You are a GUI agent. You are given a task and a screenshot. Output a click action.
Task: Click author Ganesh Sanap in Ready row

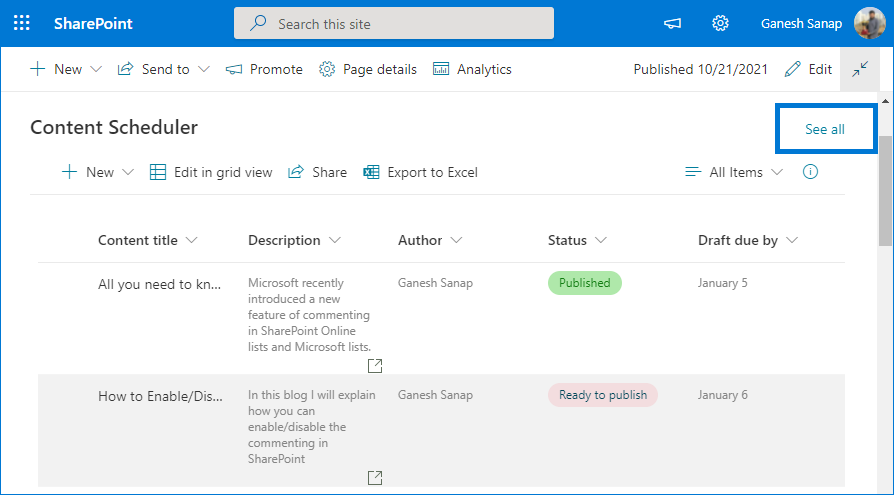pos(435,395)
